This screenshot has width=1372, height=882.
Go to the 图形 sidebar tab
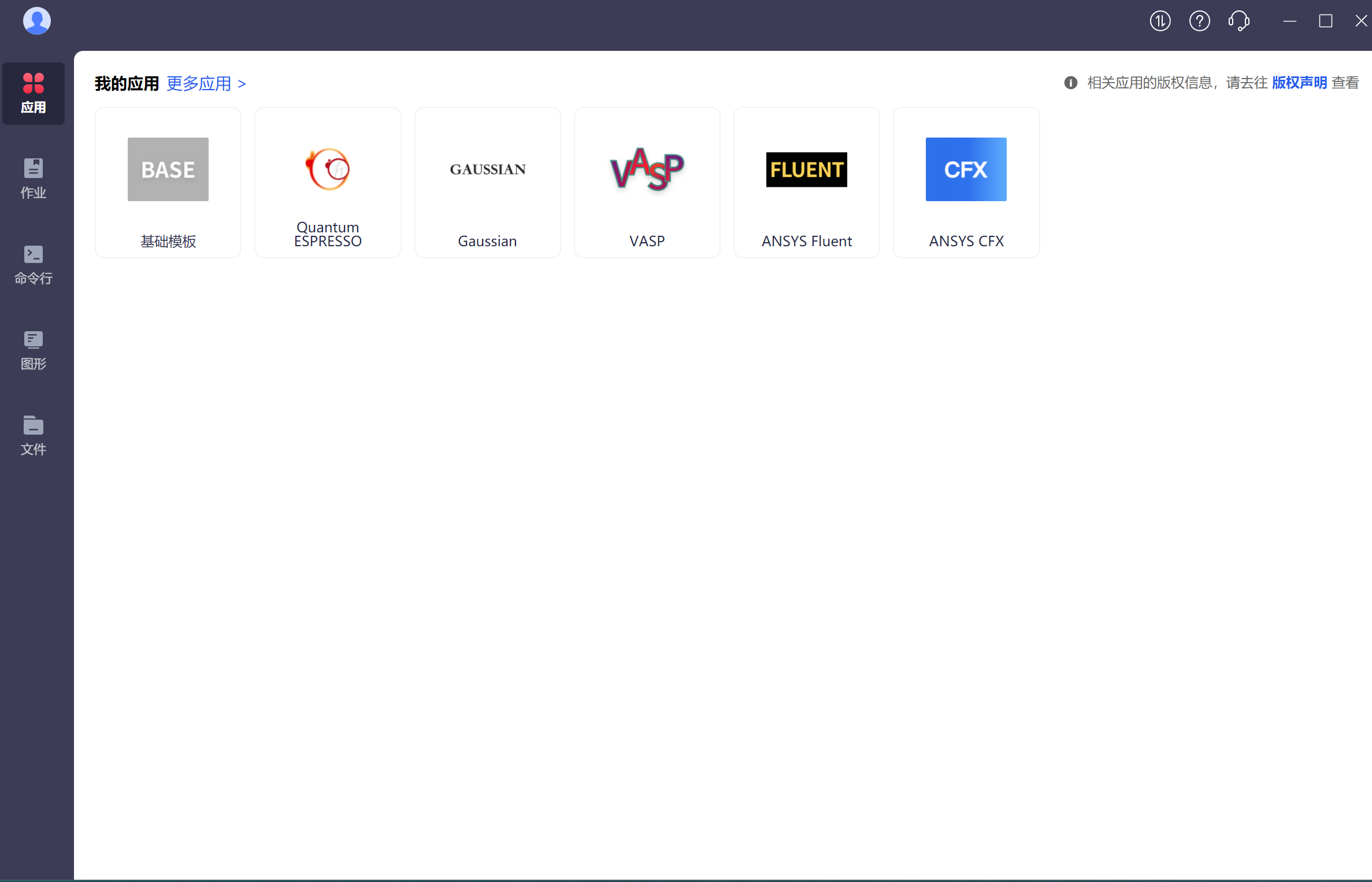[34, 350]
